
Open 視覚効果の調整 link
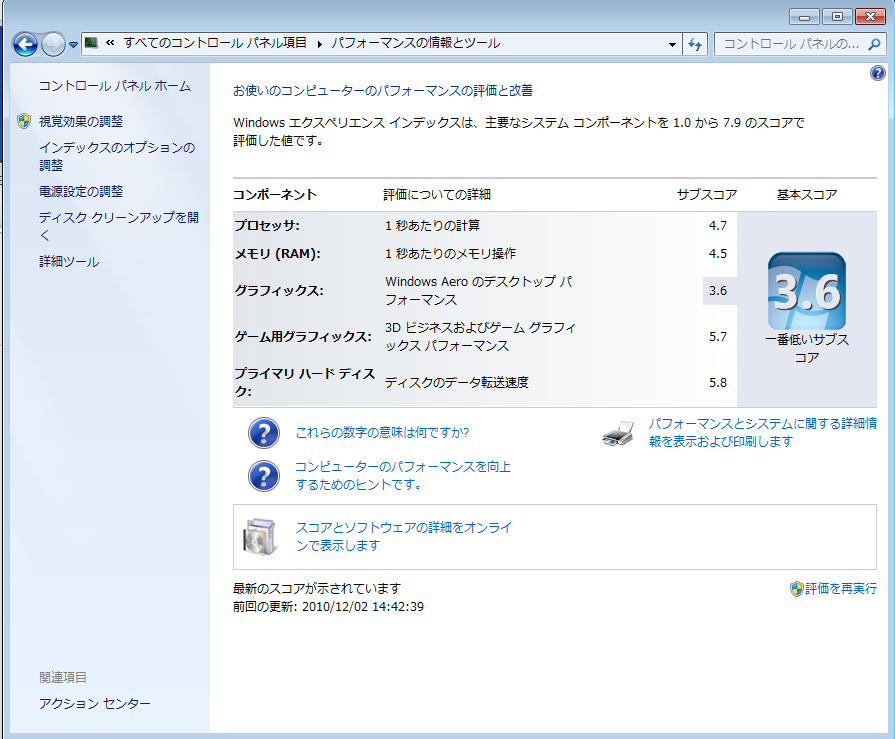click(x=81, y=122)
